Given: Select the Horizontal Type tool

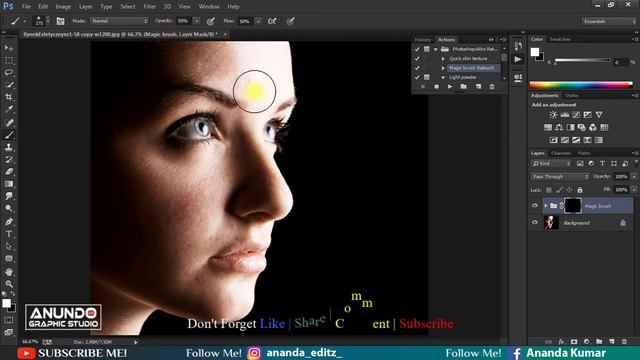Looking at the screenshot, I should point(9,234).
